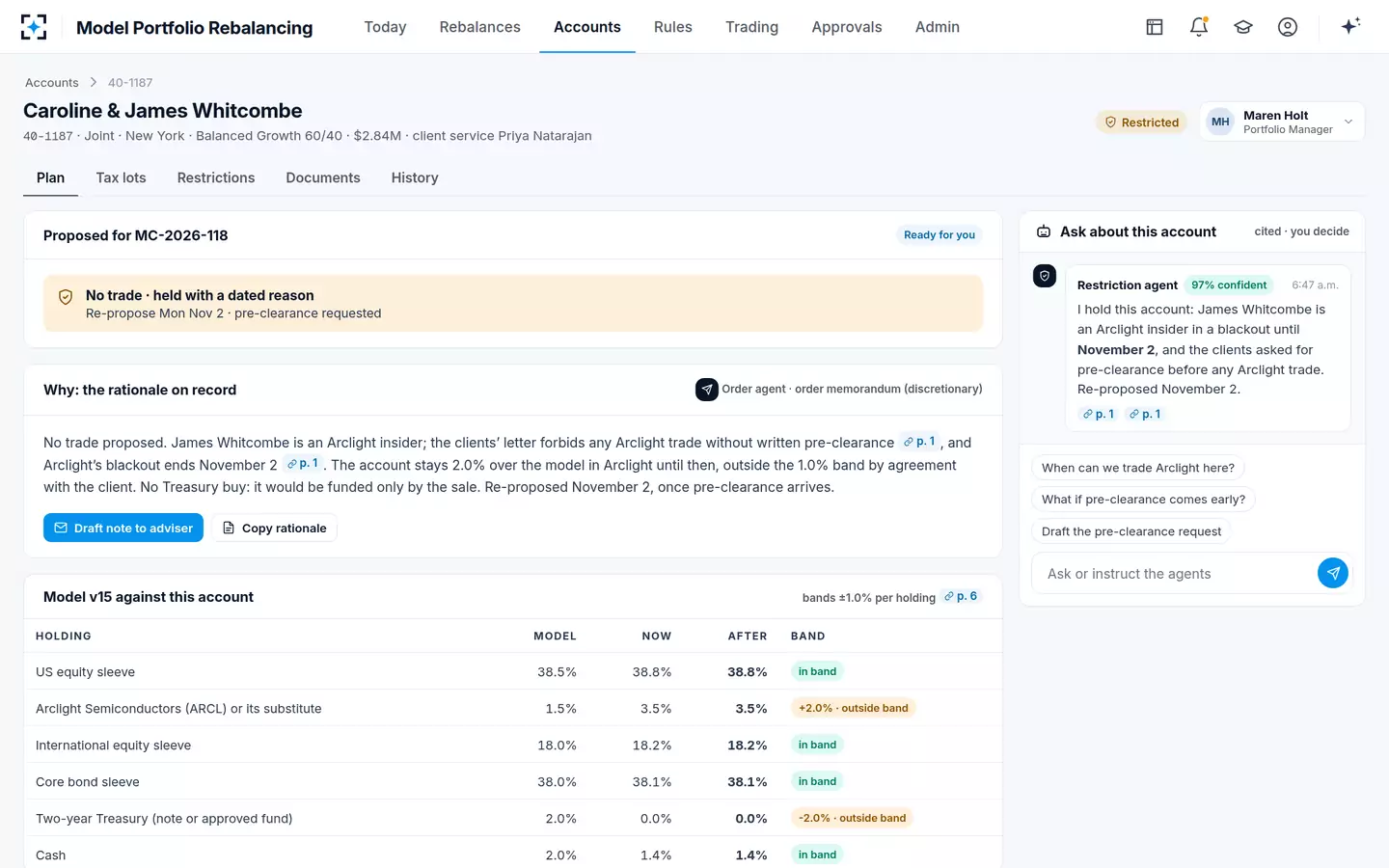Click the shield icon in the No trade banner
This screenshot has height=868, width=1389.
pyautogui.click(x=66, y=297)
